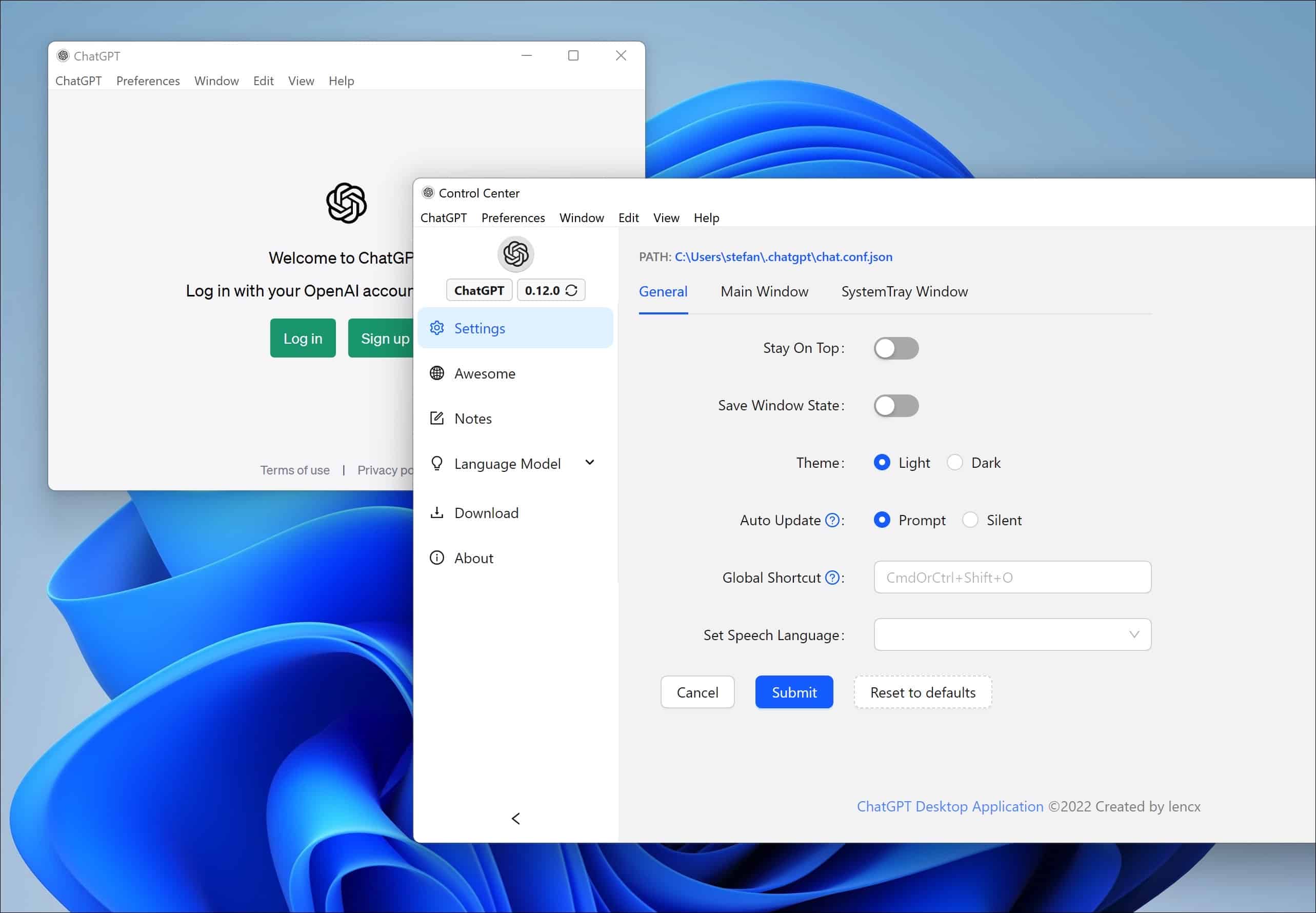Click the version refresh icon next to 0.12.0
Viewport: 1316px width, 913px height.
tap(571, 290)
